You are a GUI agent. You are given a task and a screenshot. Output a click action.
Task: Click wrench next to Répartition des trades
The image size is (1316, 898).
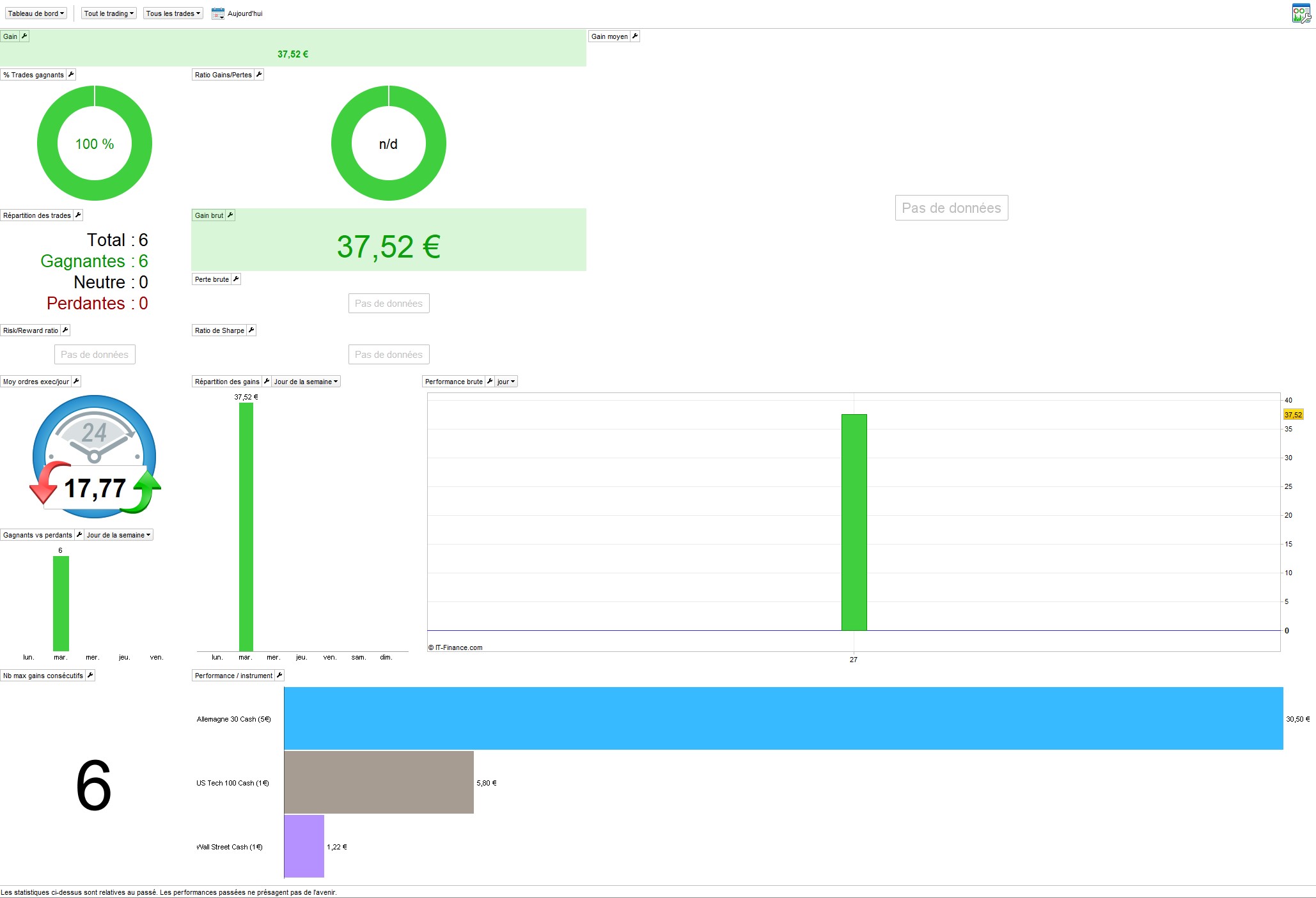pyautogui.click(x=78, y=215)
